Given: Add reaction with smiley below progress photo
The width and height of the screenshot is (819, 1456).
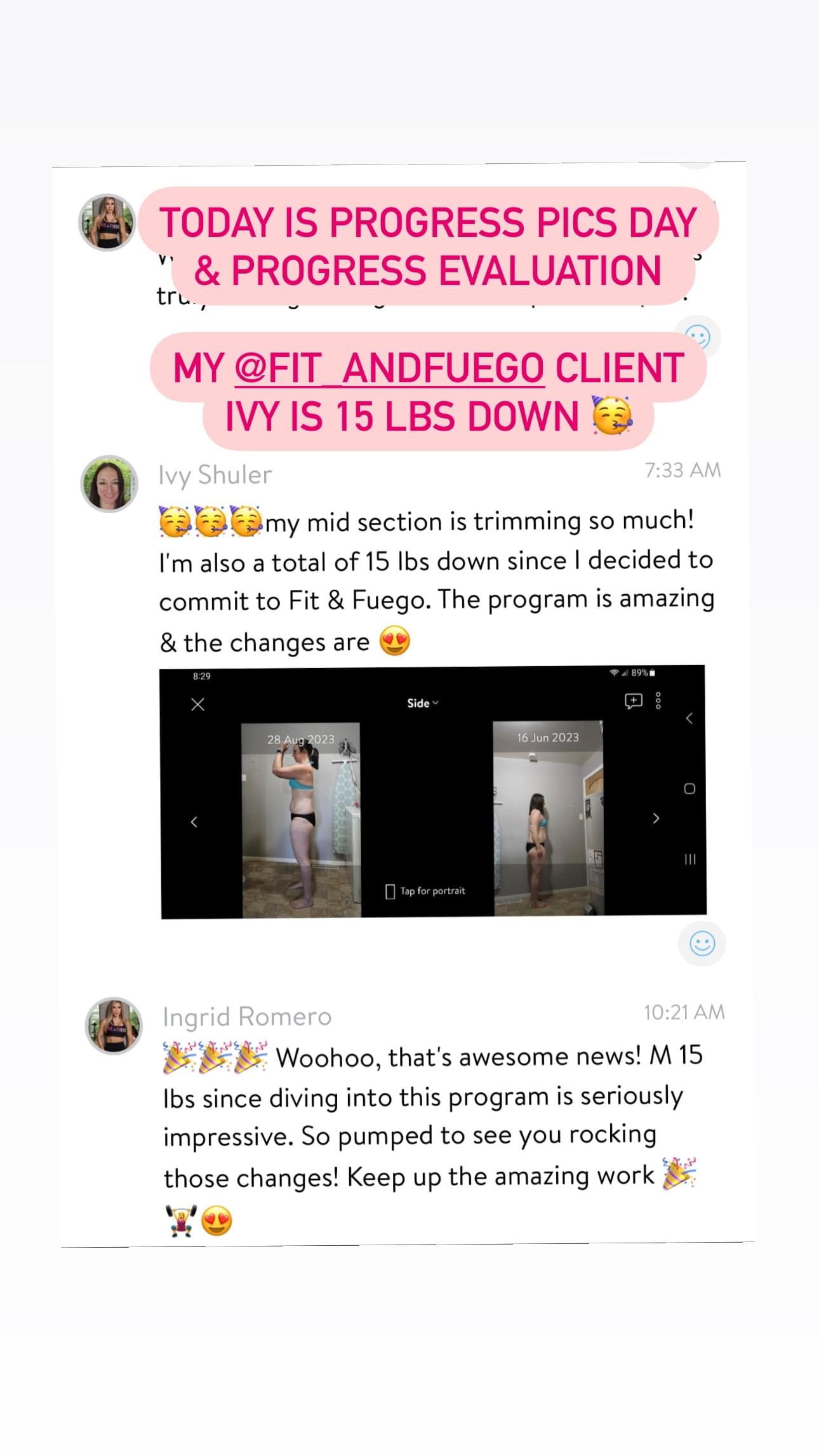Looking at the screenshot, I should click(702, 944).
